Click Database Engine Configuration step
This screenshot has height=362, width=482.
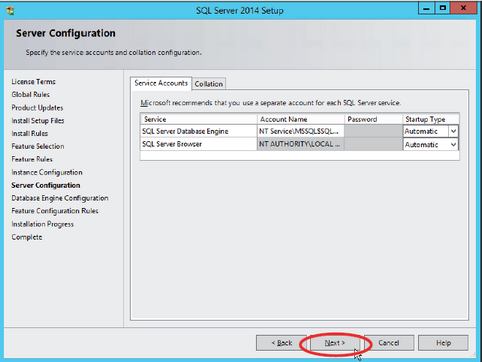pos(60,198)
